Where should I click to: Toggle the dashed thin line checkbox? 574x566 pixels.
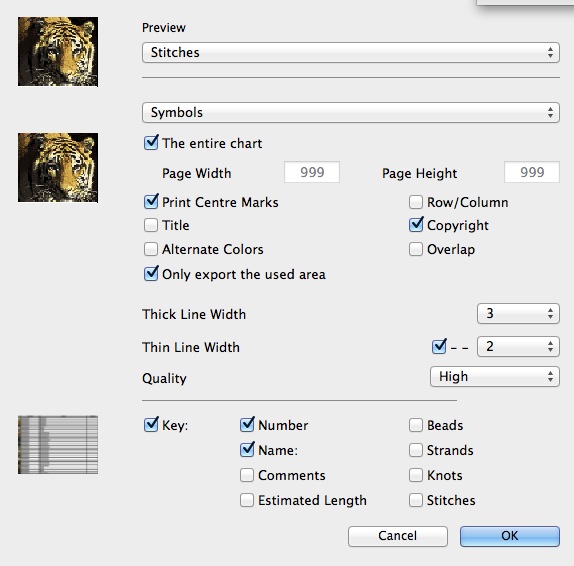[439, 346]
